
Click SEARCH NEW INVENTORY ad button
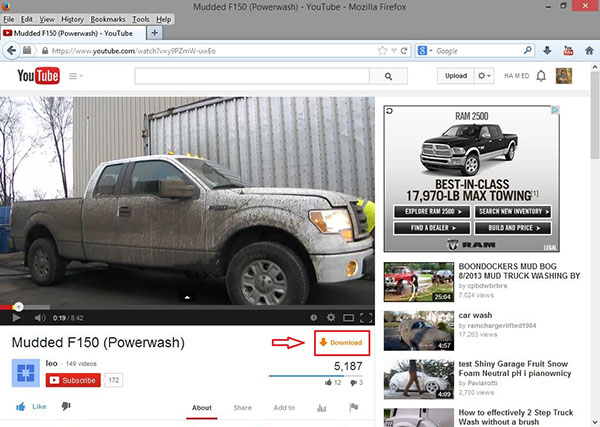click(x=513, y=212)
